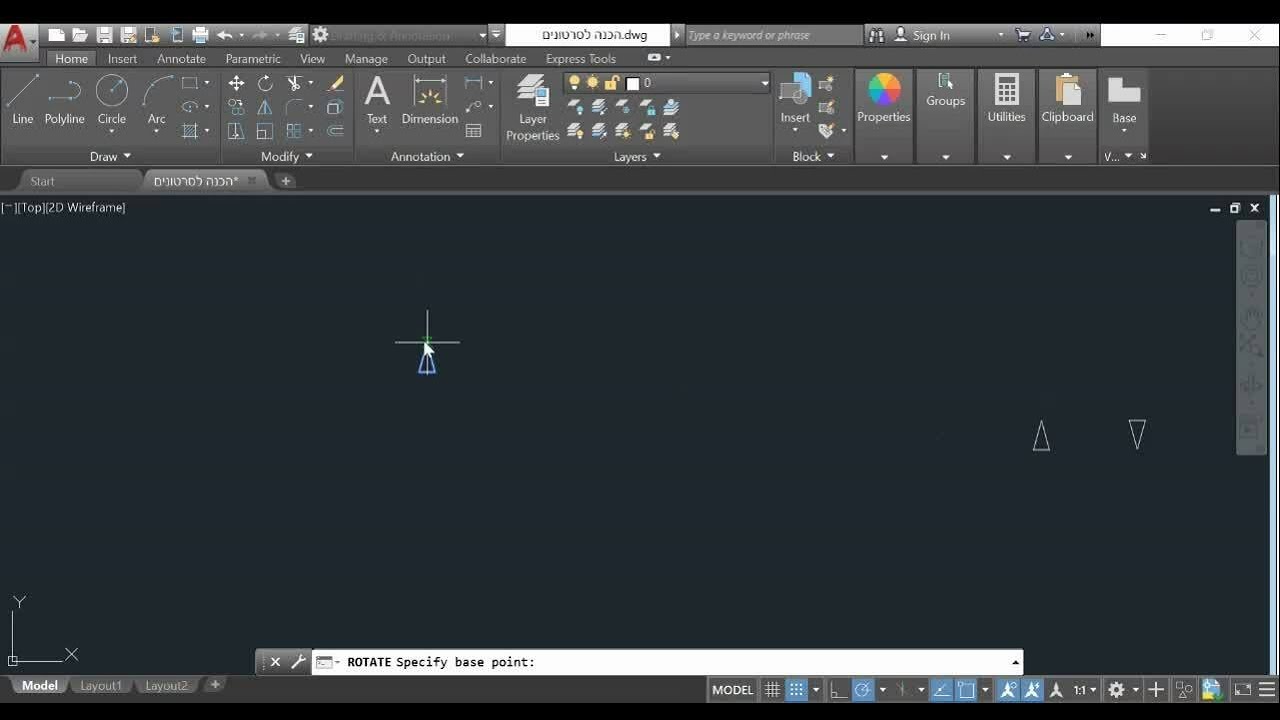Select the Scale tool
This screenshot has width=1280, height=720.
tap(265, 131)
